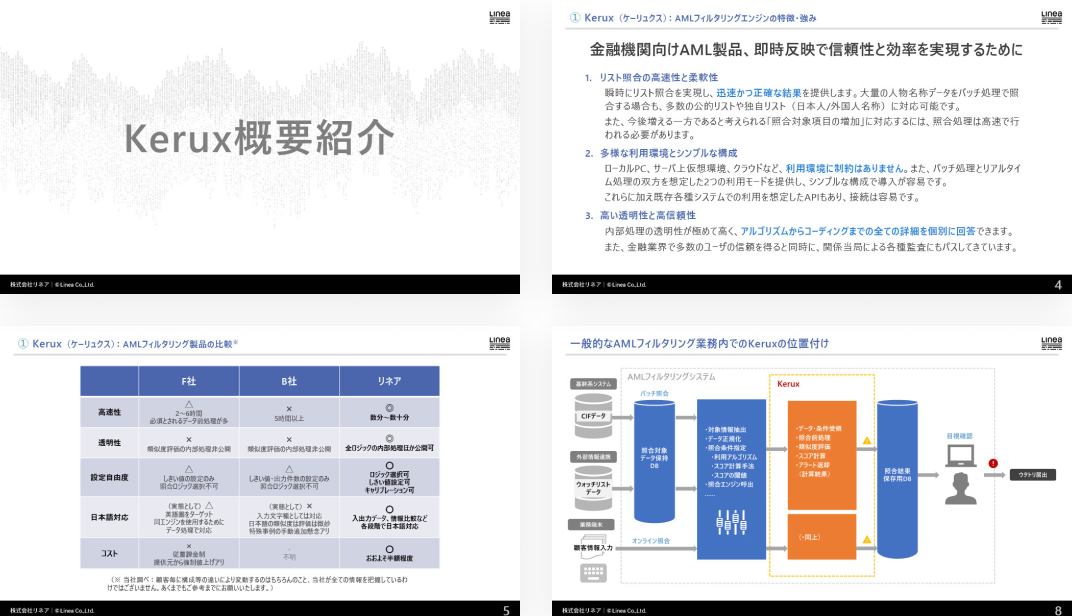The width and height of the screenshot is (1072, 616).
Task: Select the CIFデータ database cylinder
Action: point(593,416)
